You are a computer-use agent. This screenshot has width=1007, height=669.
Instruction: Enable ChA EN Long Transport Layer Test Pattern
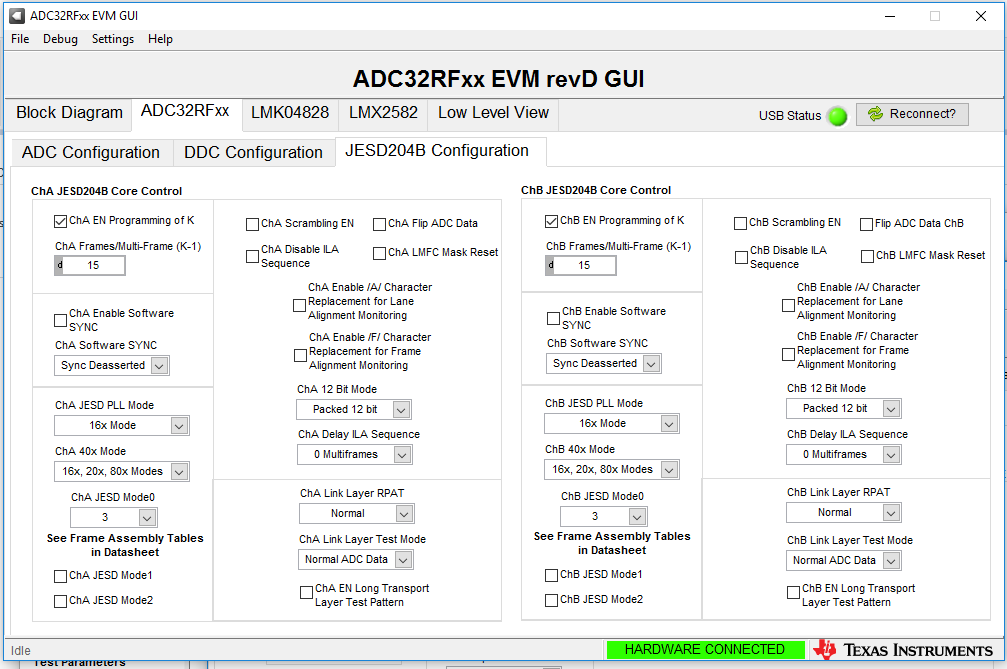point(306,593)
